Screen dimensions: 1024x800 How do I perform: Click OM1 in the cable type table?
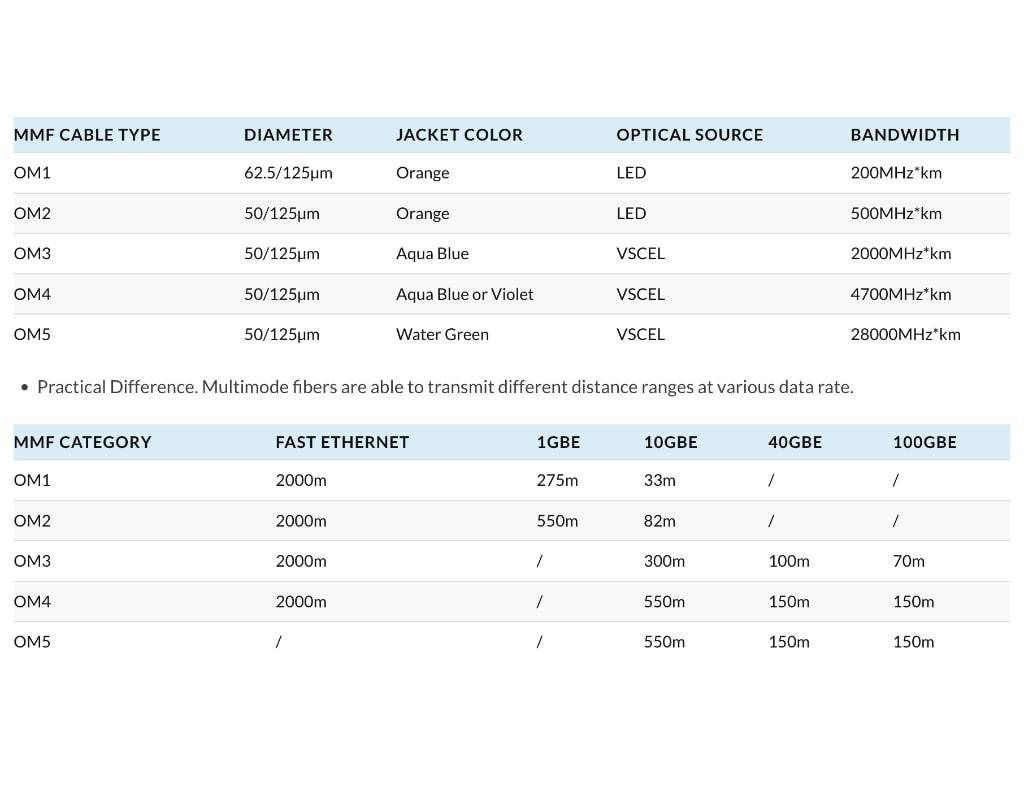(x=32, y=173)
